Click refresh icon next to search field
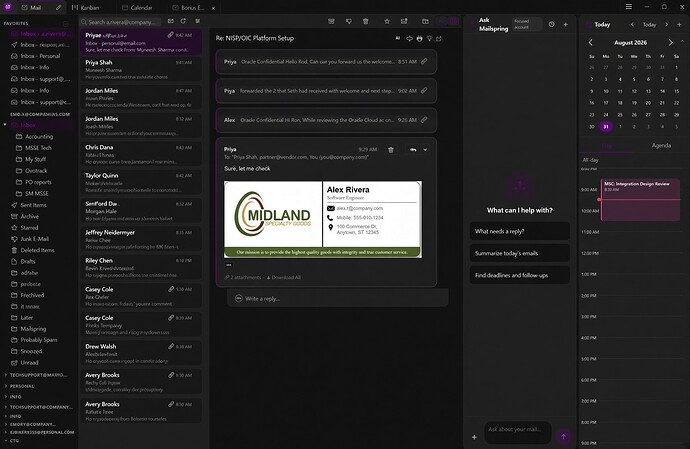This screenshot has height=449, width=690. (183, 21)
